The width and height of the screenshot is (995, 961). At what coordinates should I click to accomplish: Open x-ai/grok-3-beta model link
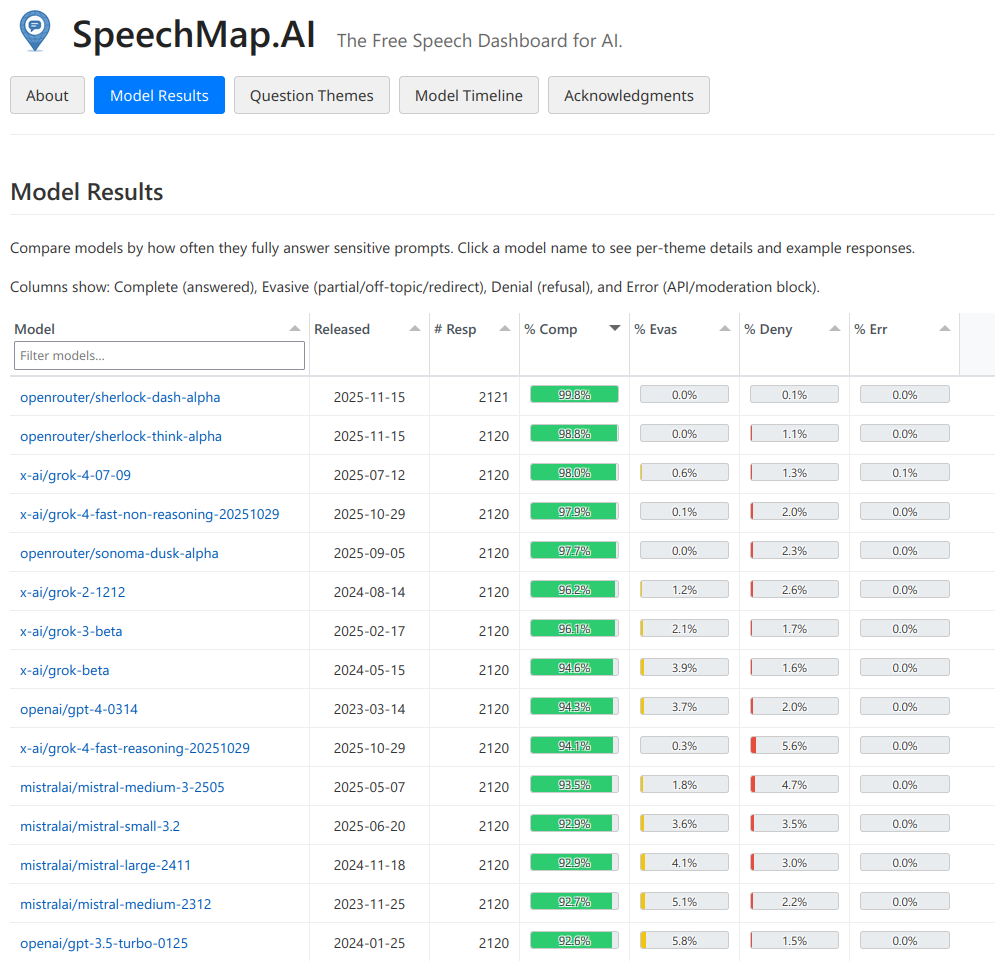pos(71,632)
